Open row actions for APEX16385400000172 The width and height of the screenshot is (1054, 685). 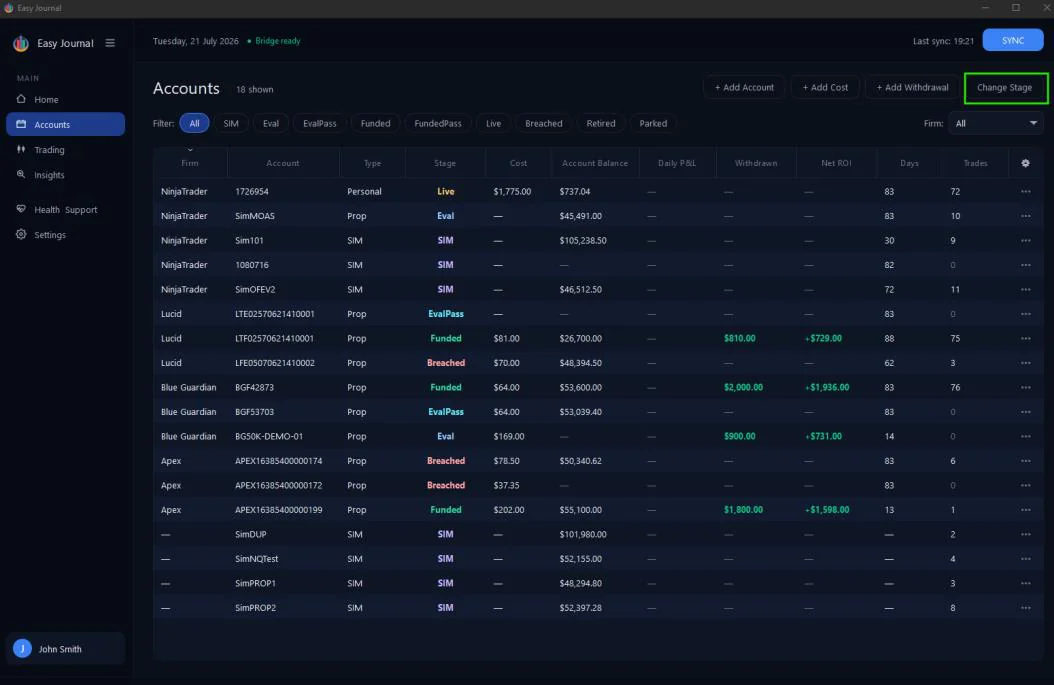coord(1025,485)
